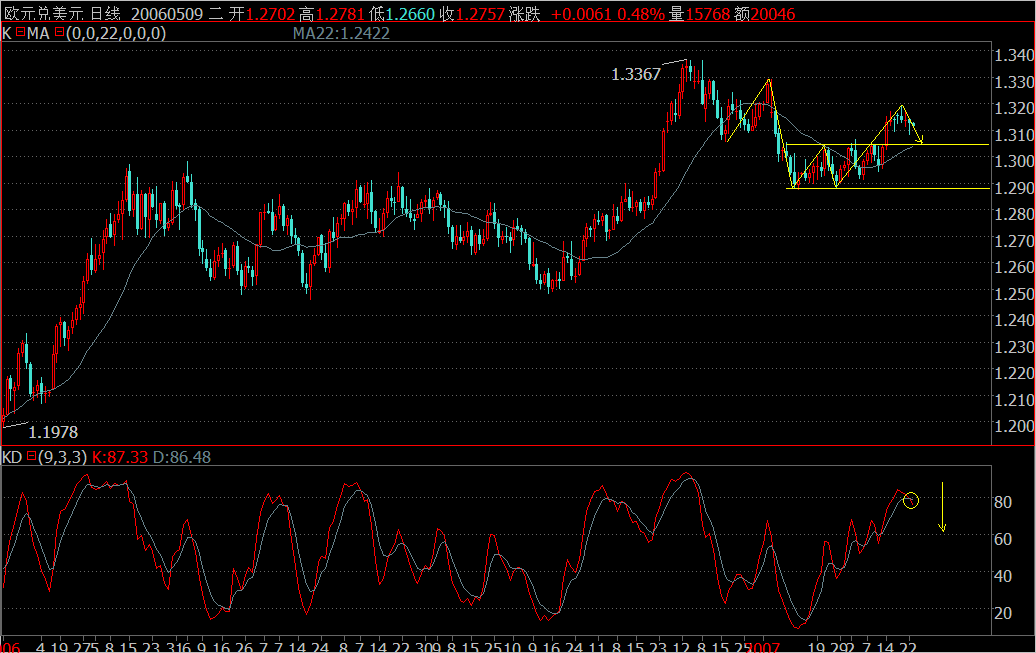Toggle the MA overlay display
1036x653 pixels.
coord(40,32)
